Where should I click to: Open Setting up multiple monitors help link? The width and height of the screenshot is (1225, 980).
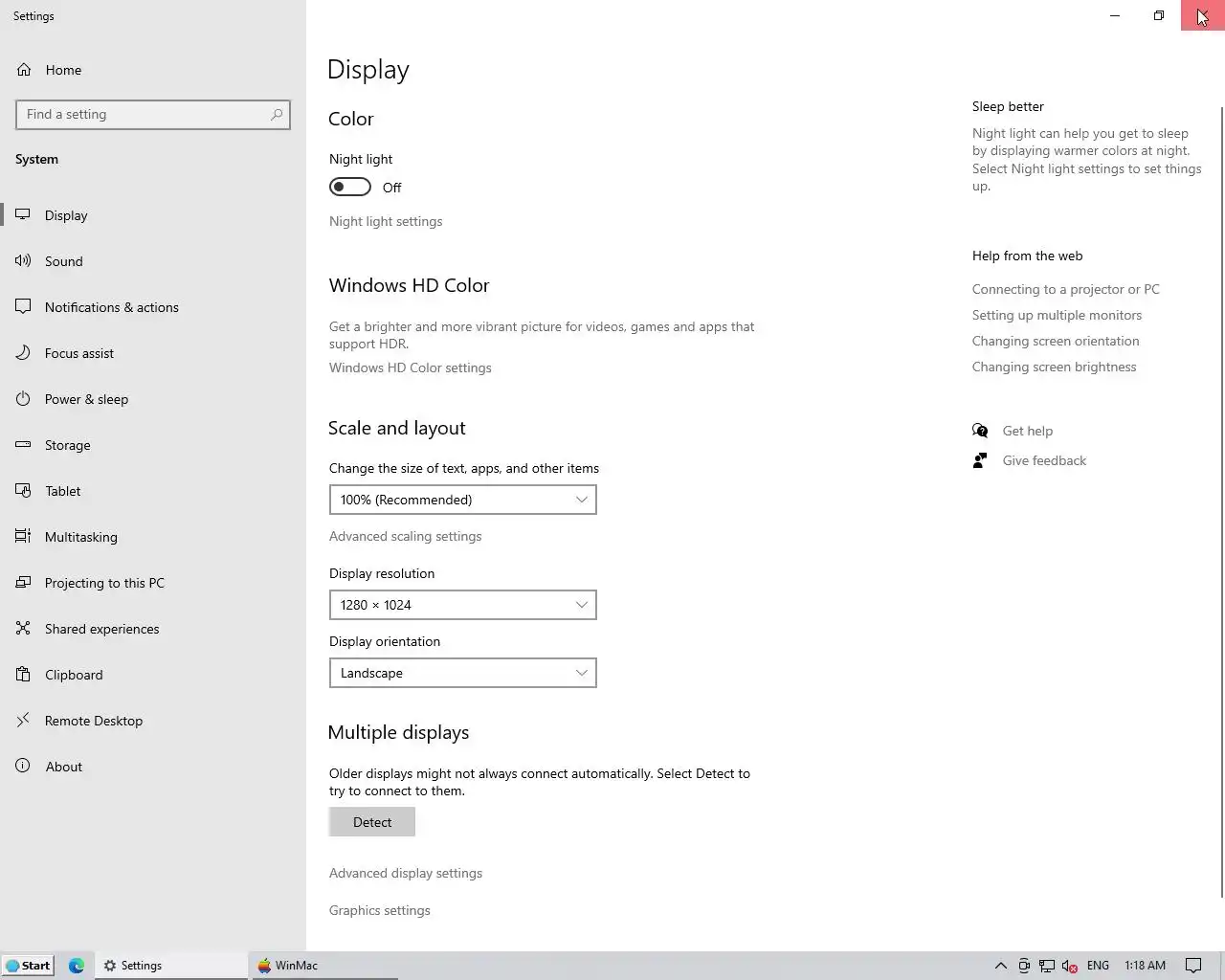point(1057,315)
